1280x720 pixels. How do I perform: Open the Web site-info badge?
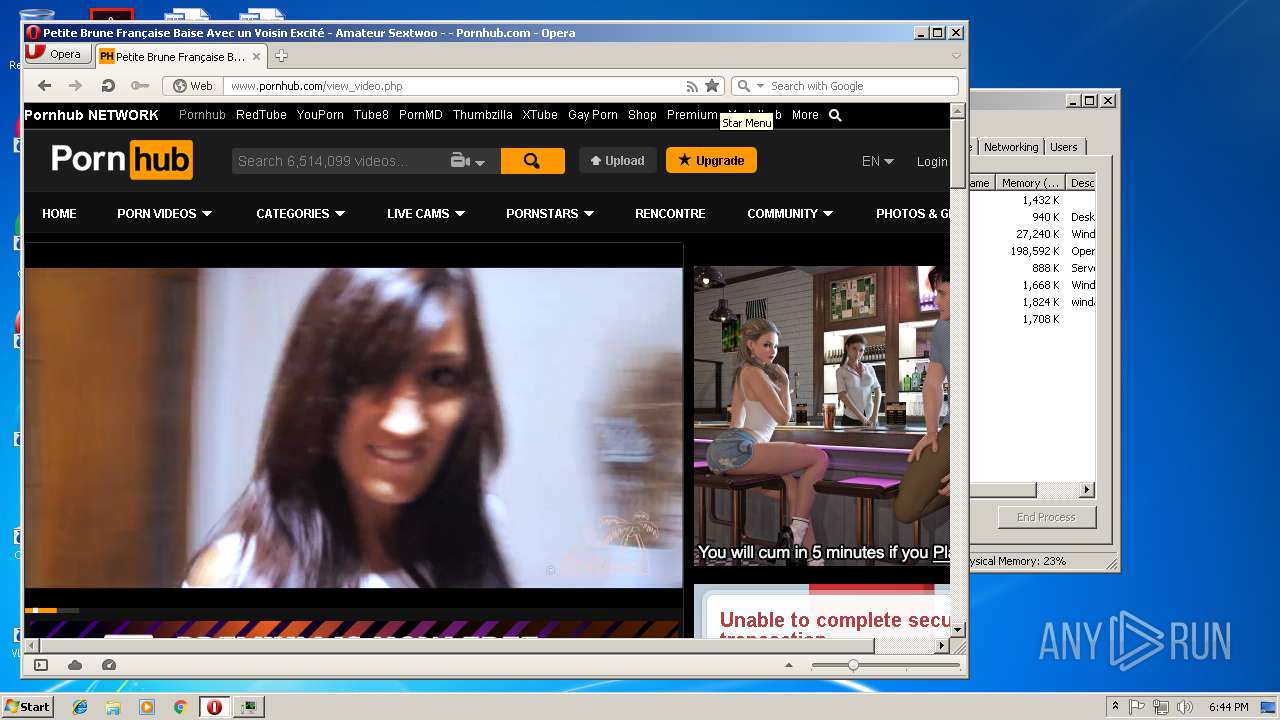click(193, 86)
